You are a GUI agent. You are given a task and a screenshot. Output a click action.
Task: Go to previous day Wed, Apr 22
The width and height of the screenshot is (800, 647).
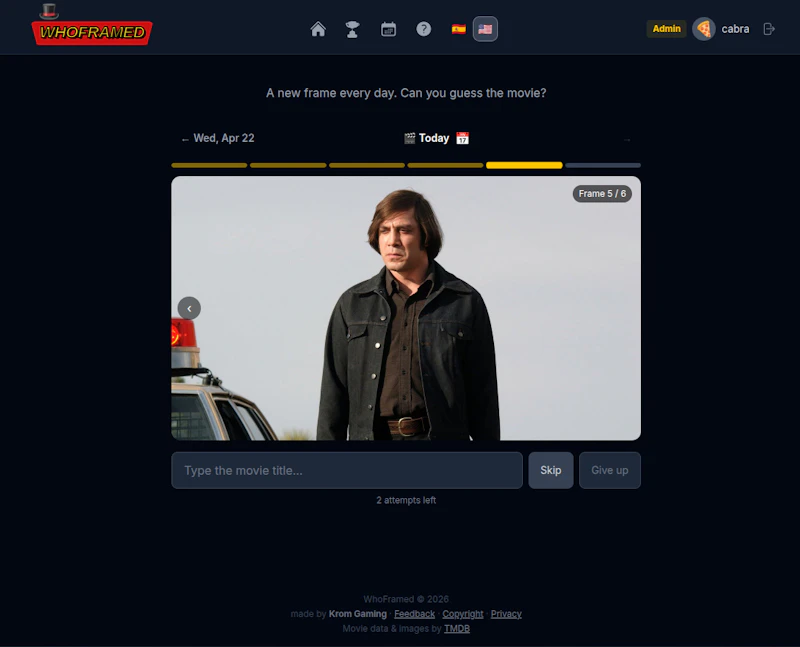(218, 138)
